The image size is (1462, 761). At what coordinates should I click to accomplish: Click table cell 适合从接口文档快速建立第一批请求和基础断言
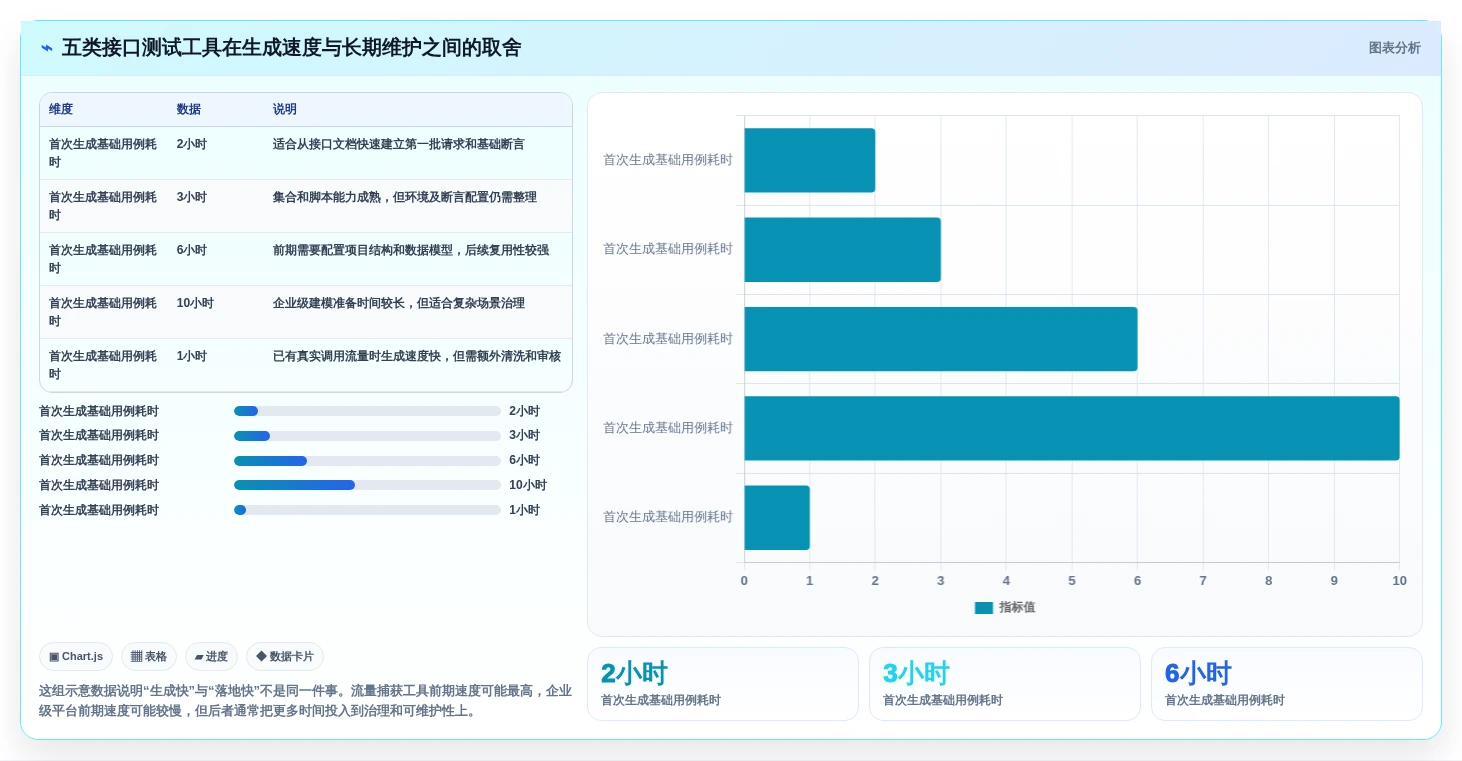coord(398,144)
